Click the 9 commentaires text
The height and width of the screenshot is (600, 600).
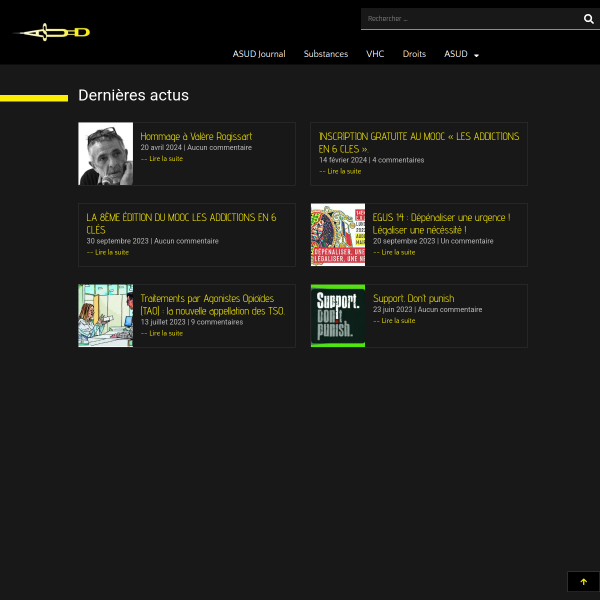[x=217, y=323]
